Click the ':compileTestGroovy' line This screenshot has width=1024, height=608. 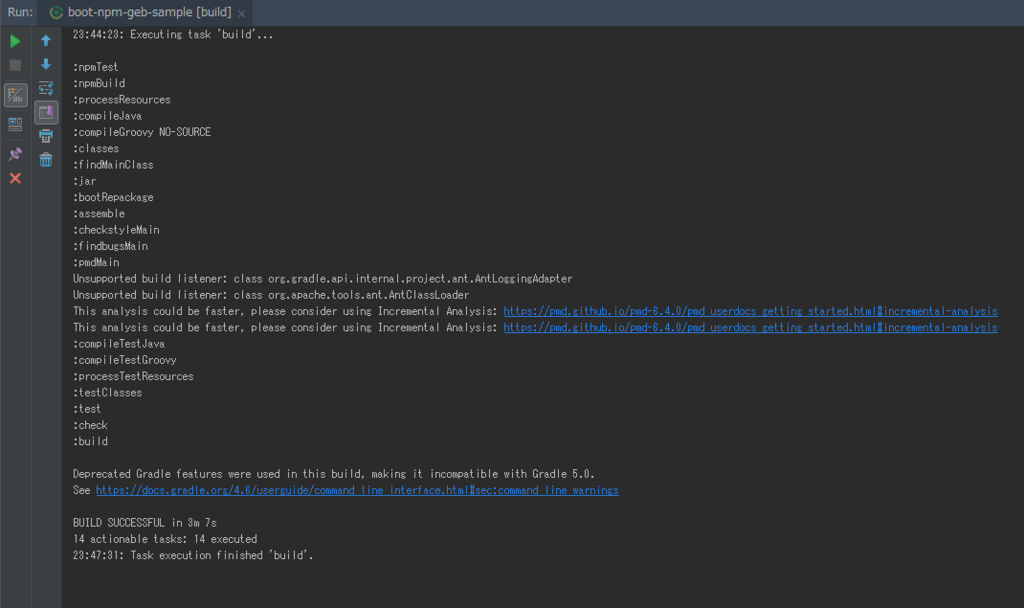point(125,360)
